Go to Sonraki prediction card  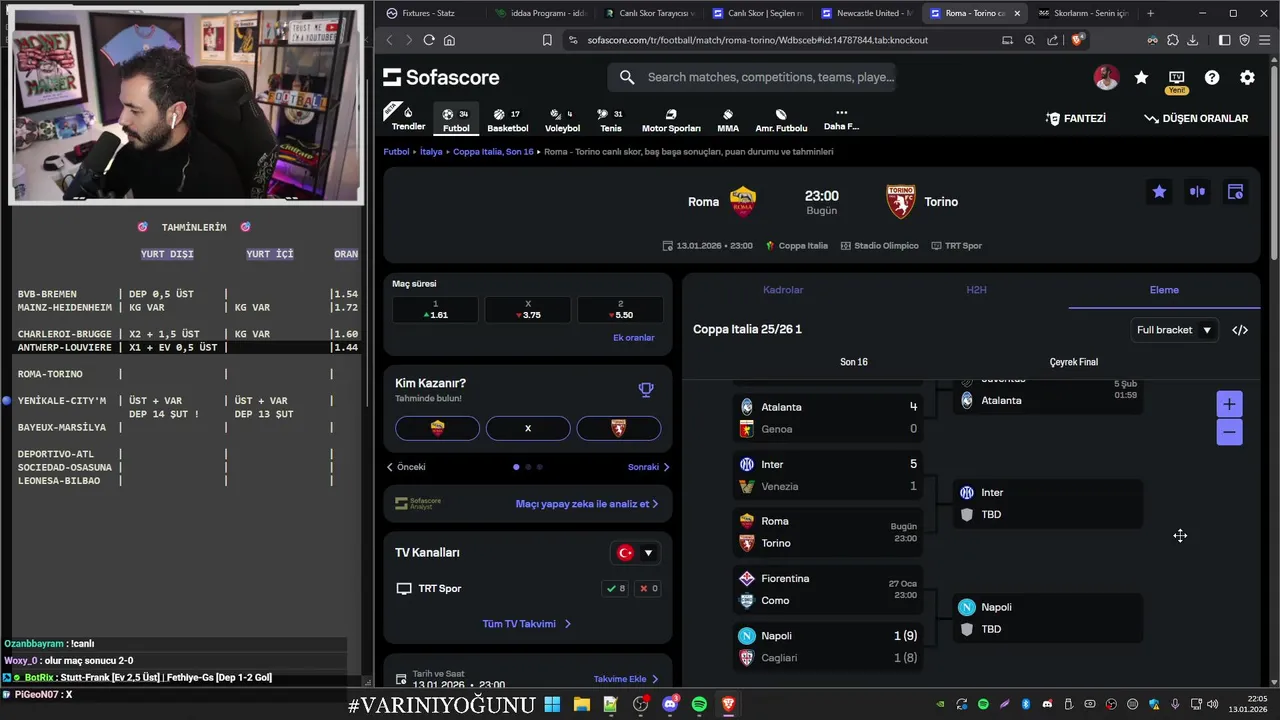tap(648, 467)
